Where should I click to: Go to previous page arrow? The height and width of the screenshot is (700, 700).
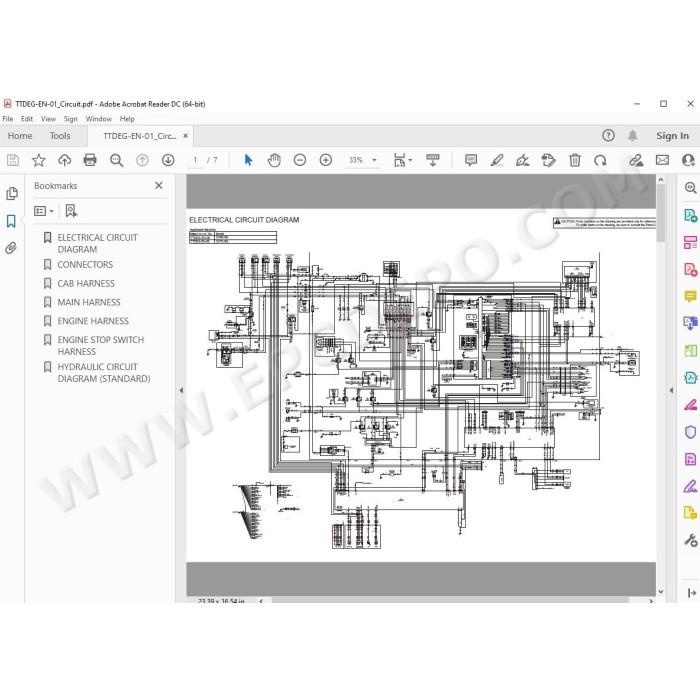(142, 160)
